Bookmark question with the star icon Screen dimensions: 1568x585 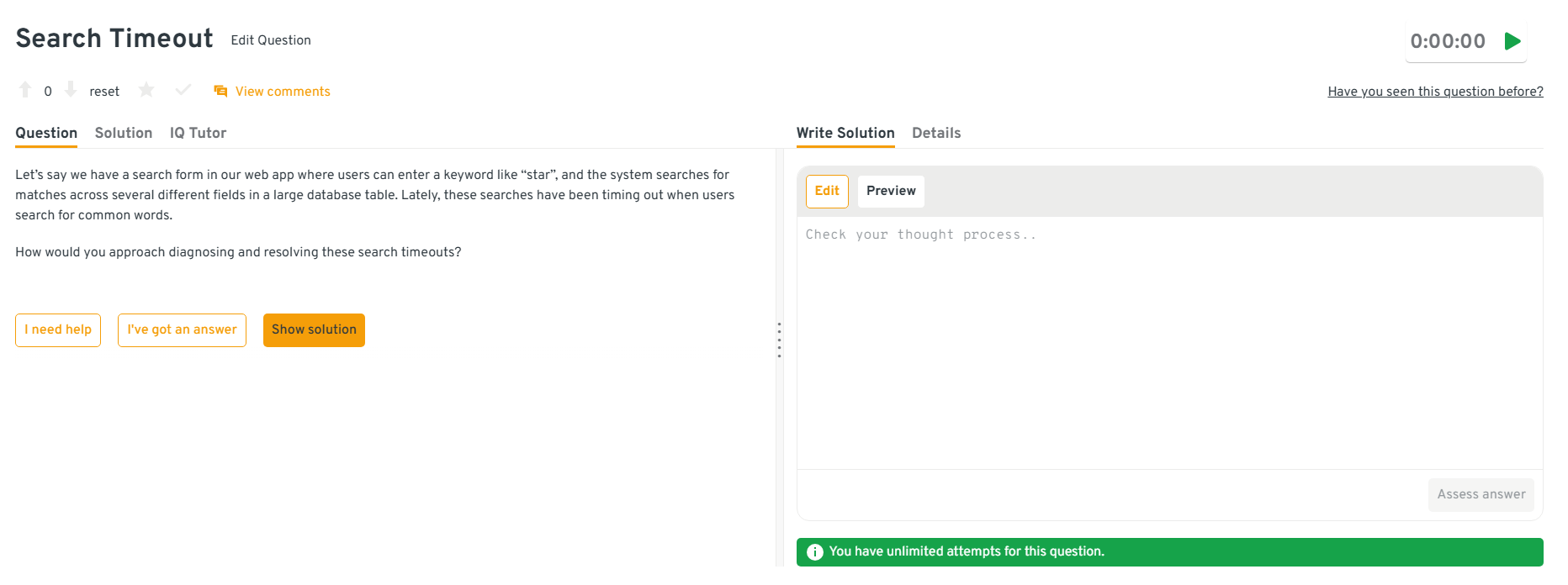click(146, 90)
